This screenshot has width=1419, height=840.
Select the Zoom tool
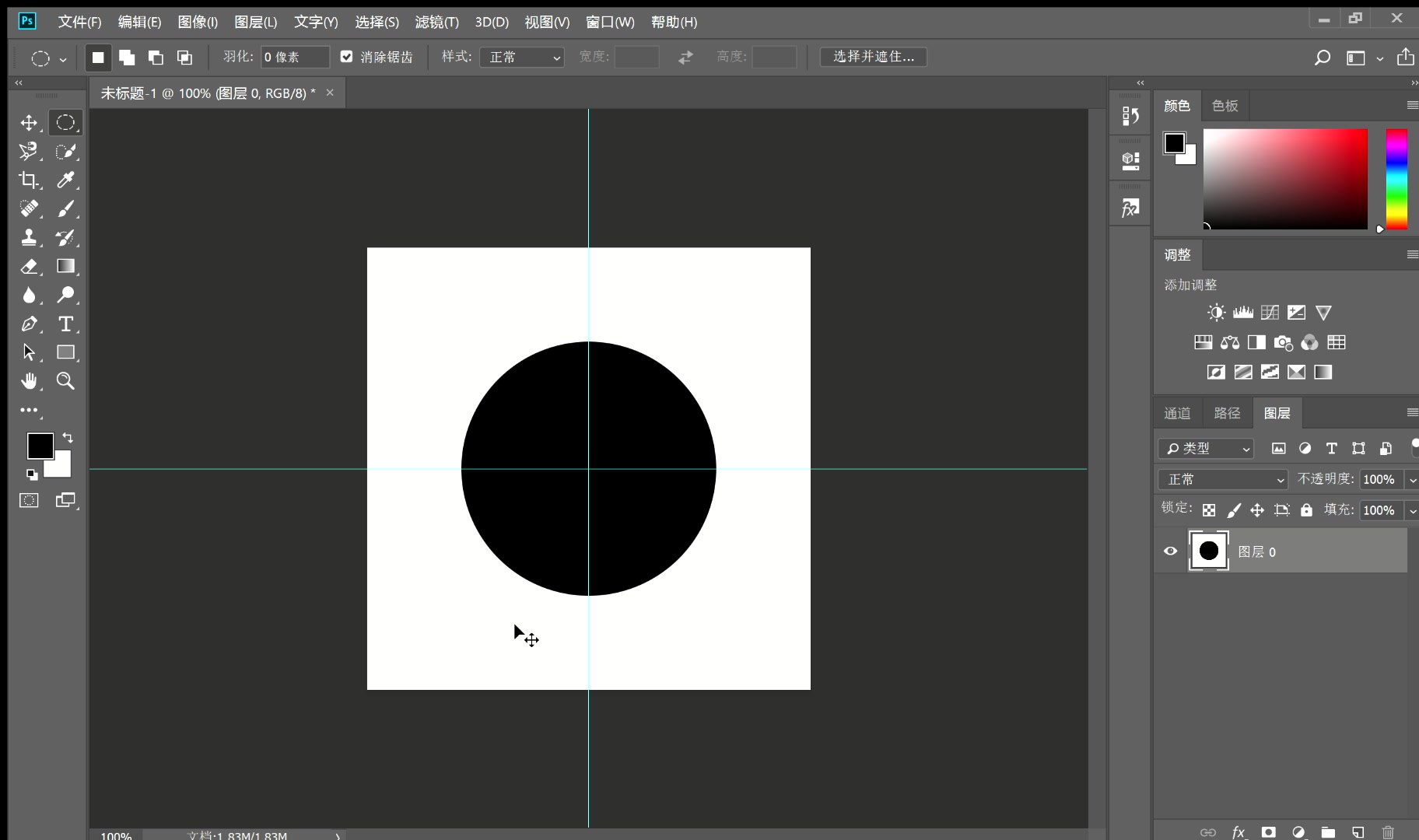pos(66,381)
